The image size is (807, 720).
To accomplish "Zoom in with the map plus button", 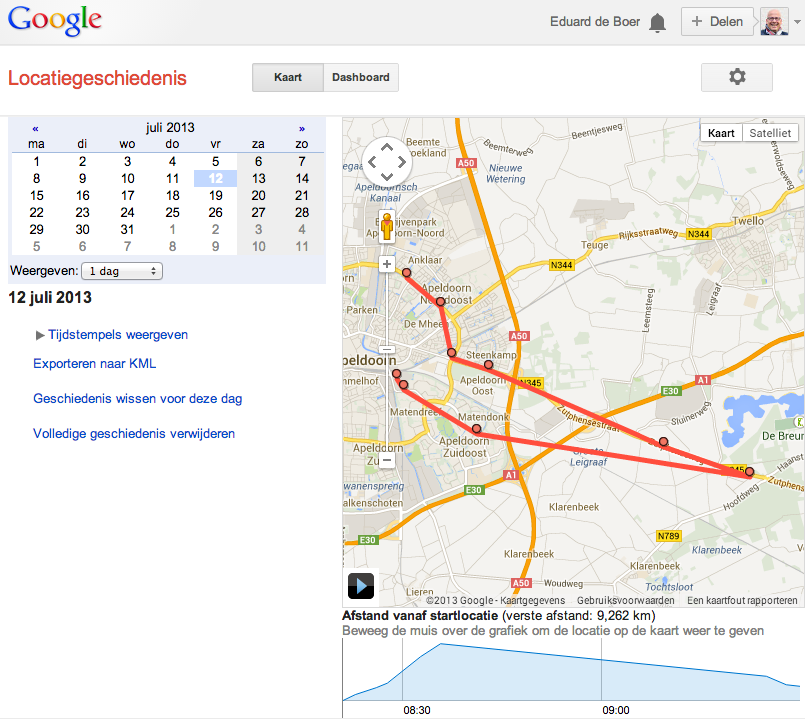I will (x=386, y=265).
